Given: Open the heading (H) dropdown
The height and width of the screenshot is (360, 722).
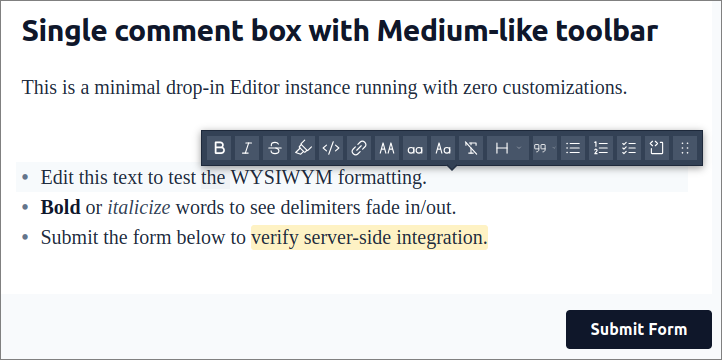Looking at the screenshot, I should [508, 148].
